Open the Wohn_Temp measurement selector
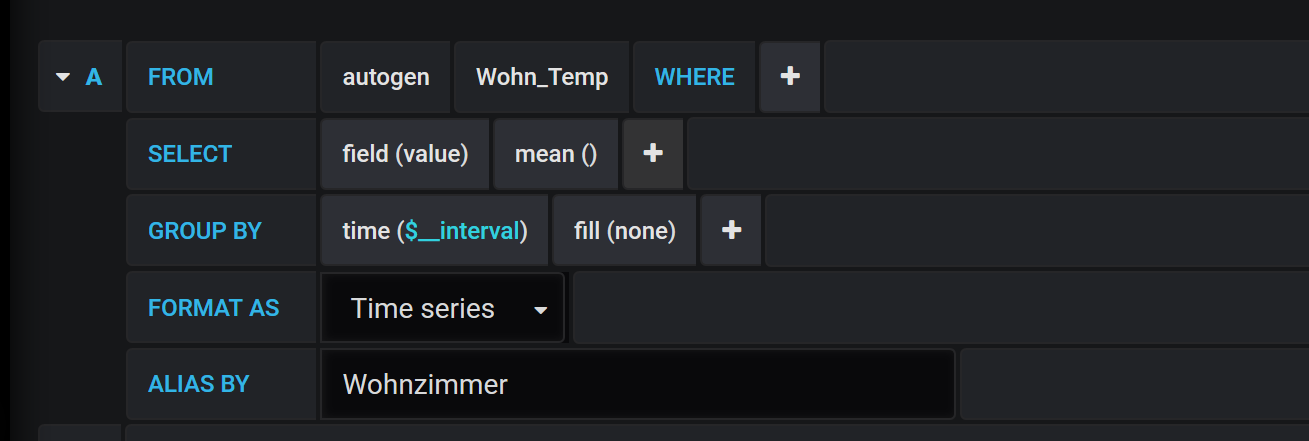The width and height of the screenshot is (1309, 441). (542, 77)
